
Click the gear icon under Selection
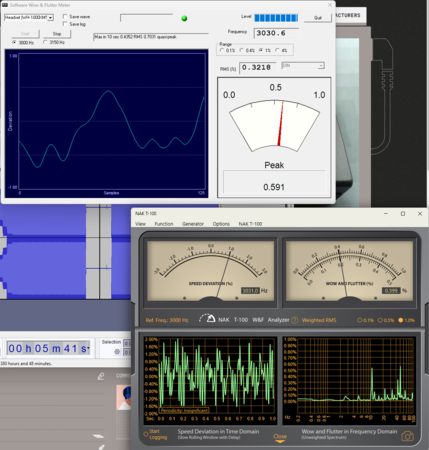tap(117, 351)
